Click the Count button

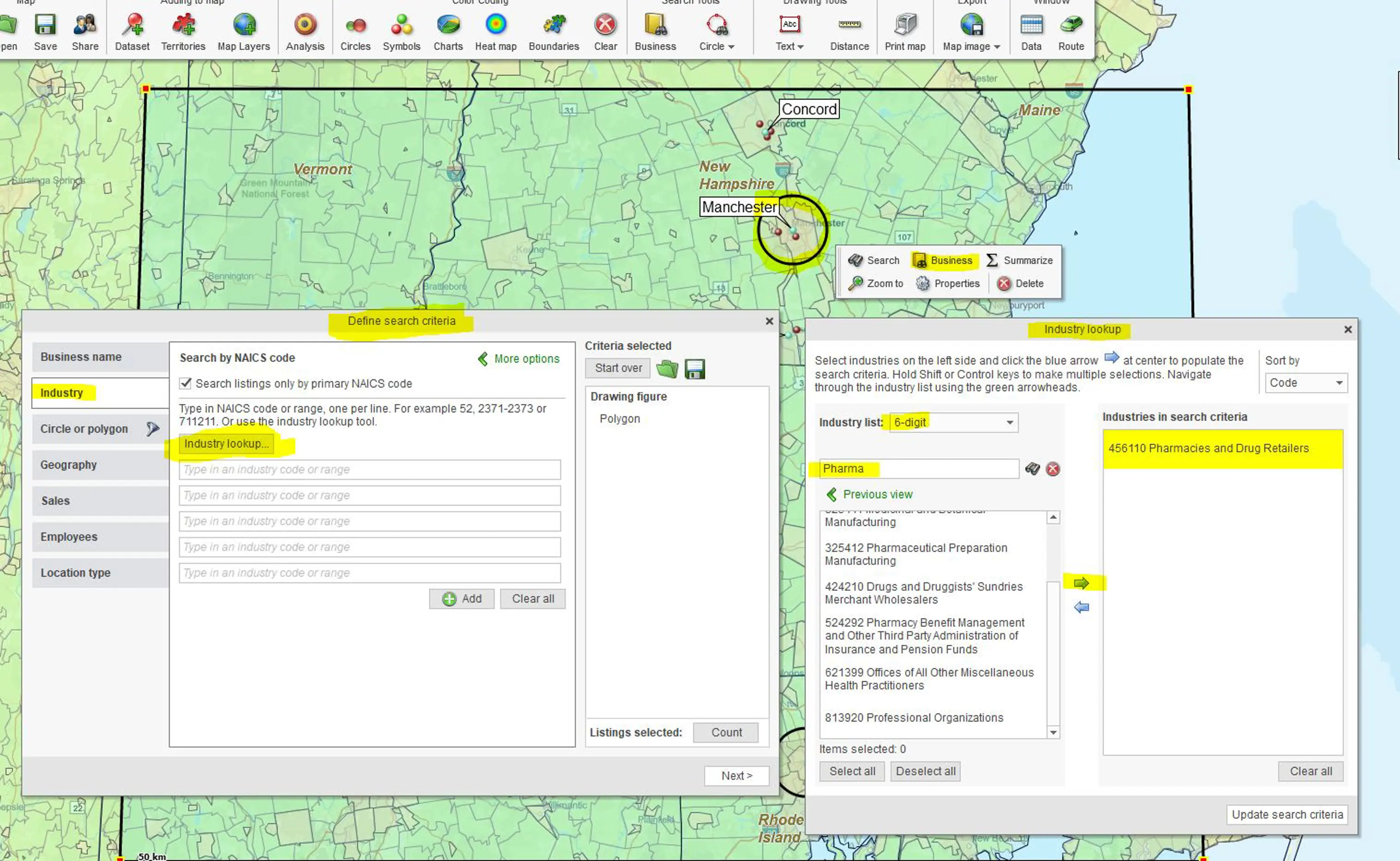click(726, 732)
